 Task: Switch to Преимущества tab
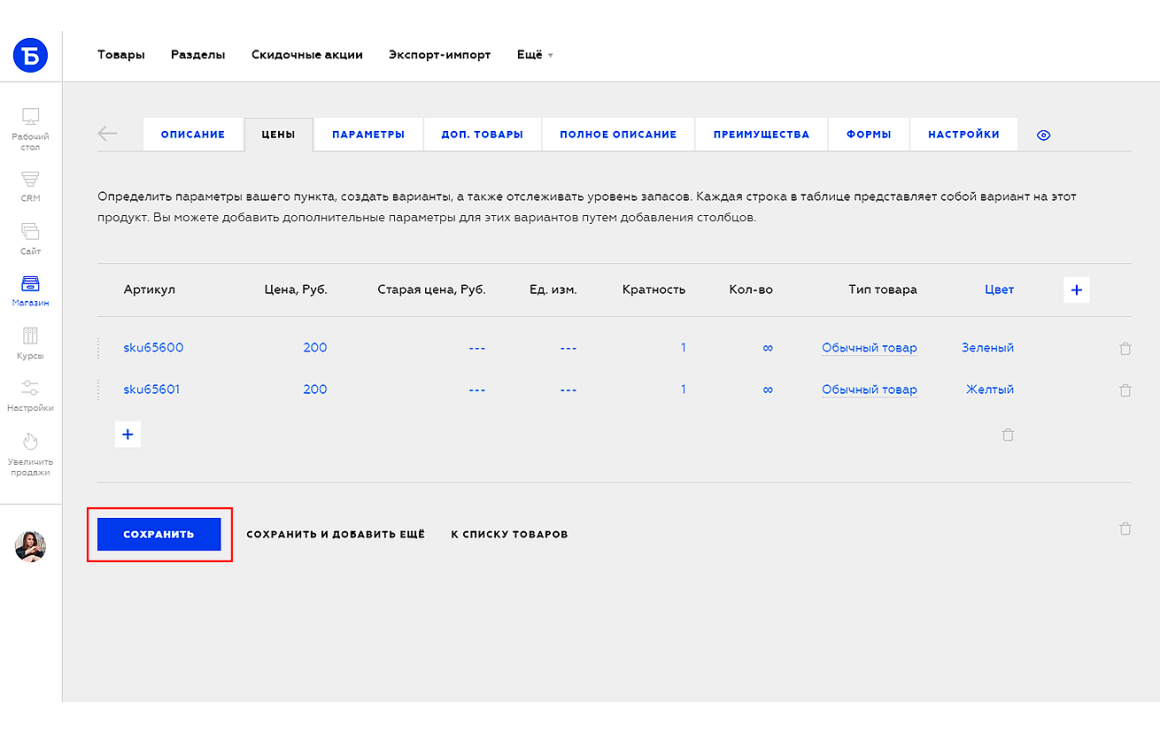(761, 135)
